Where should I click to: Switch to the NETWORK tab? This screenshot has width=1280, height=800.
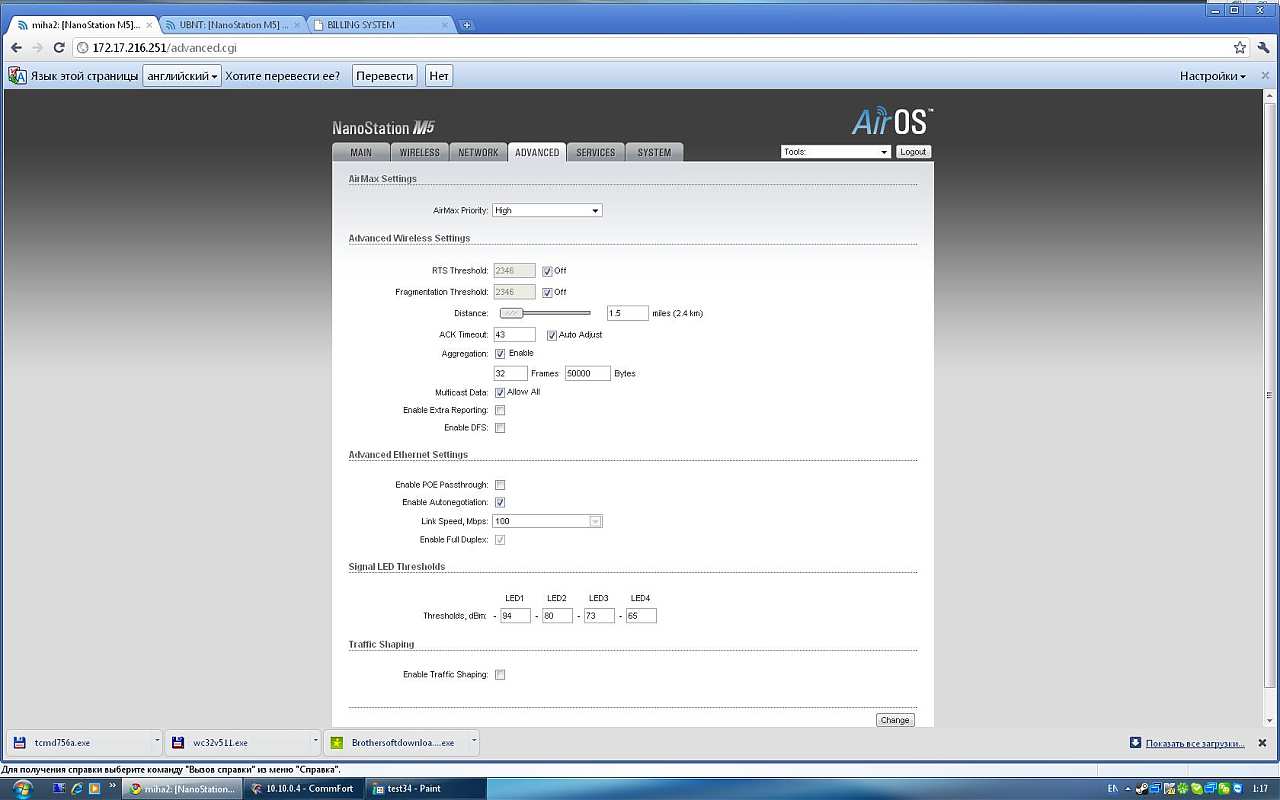tap(478, 152)
